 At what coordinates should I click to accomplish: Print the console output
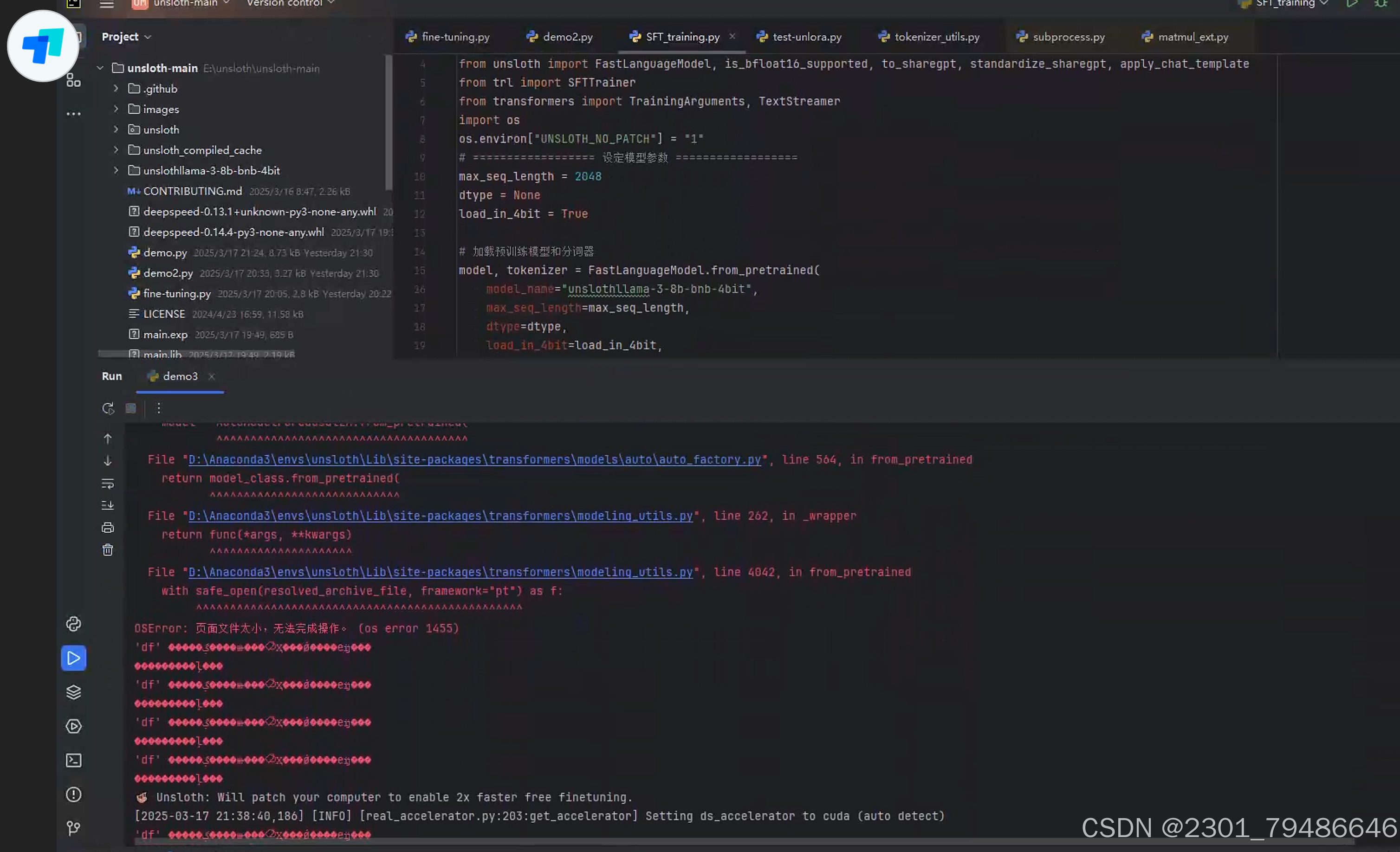107,528
